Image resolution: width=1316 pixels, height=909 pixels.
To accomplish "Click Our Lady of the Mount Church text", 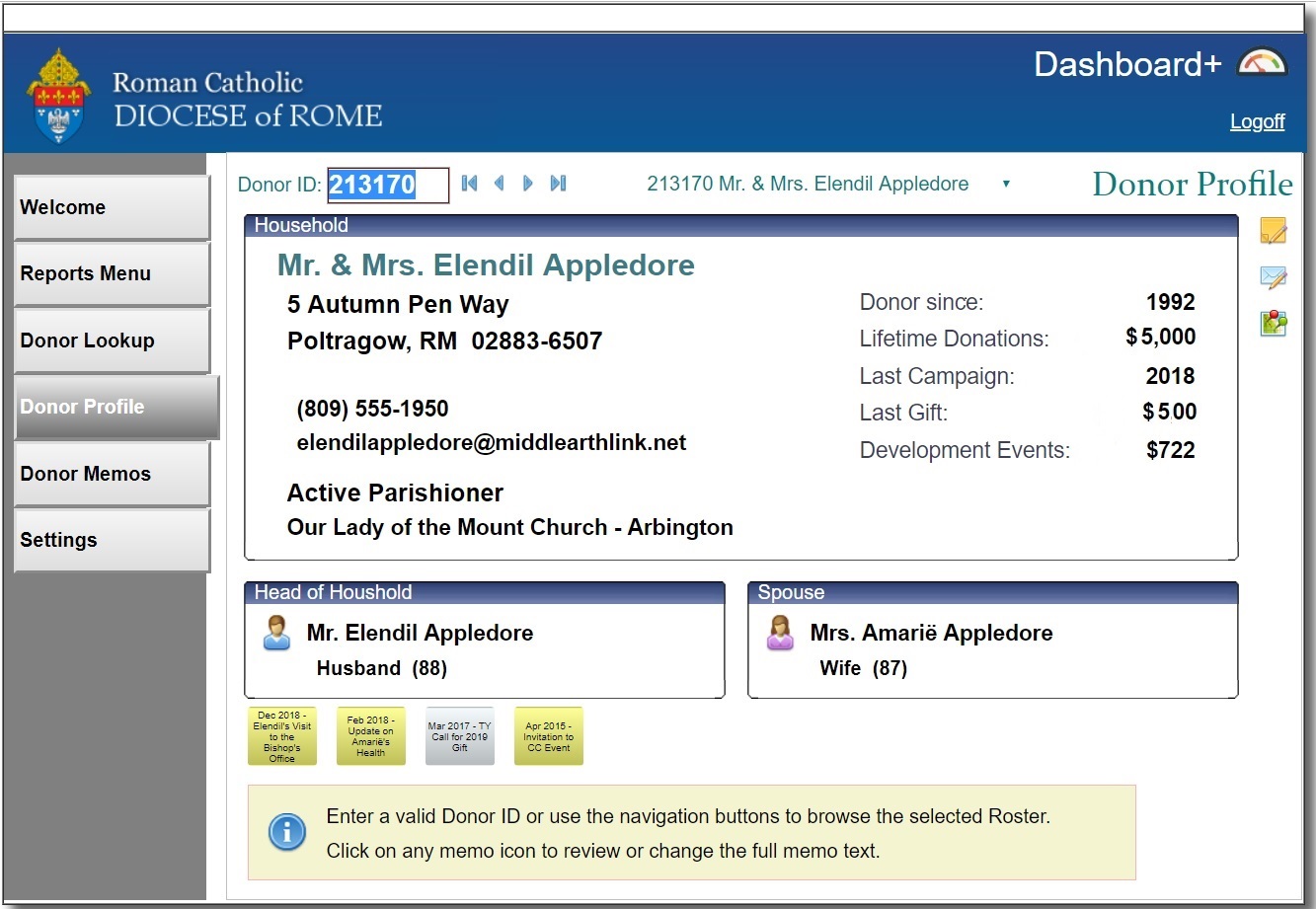I will pos(509,527).
